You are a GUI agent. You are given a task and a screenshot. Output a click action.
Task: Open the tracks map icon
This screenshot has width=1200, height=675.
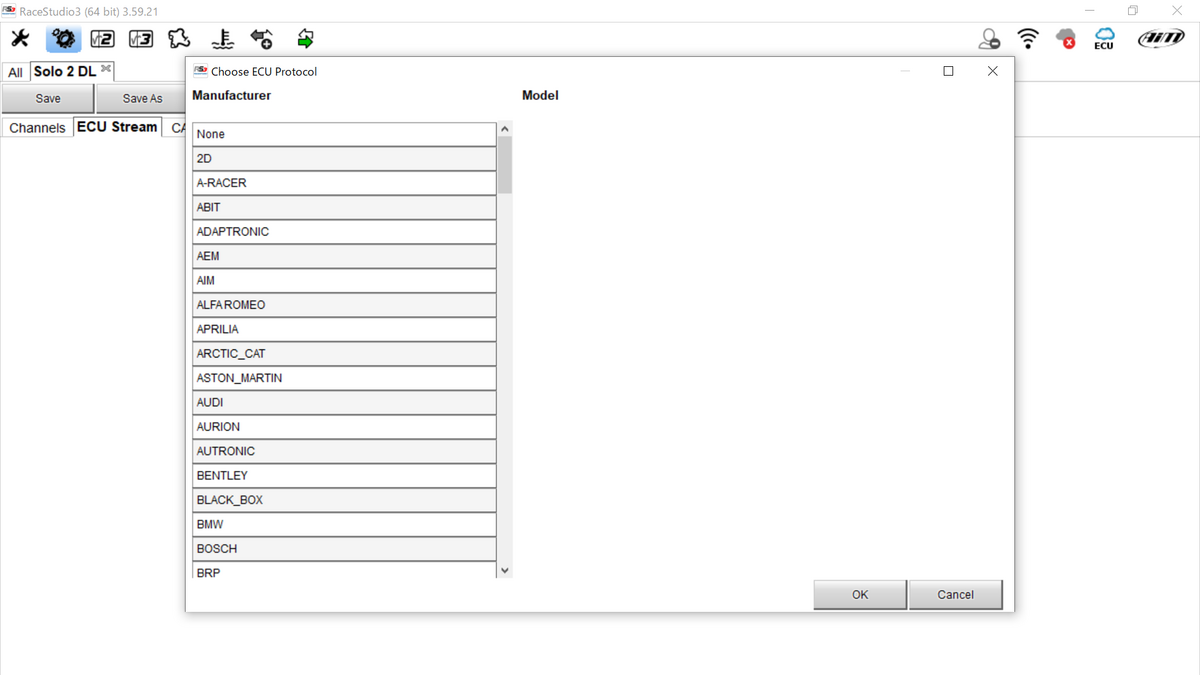click(x=179, y=39)
